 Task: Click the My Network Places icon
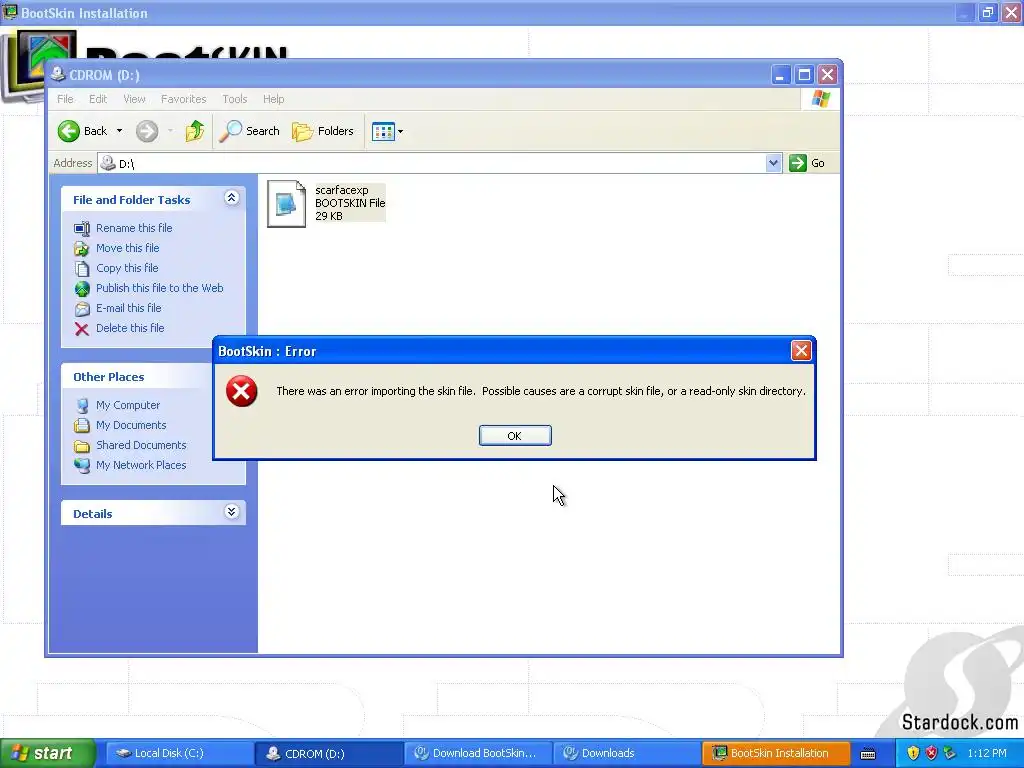coord(82,466)
